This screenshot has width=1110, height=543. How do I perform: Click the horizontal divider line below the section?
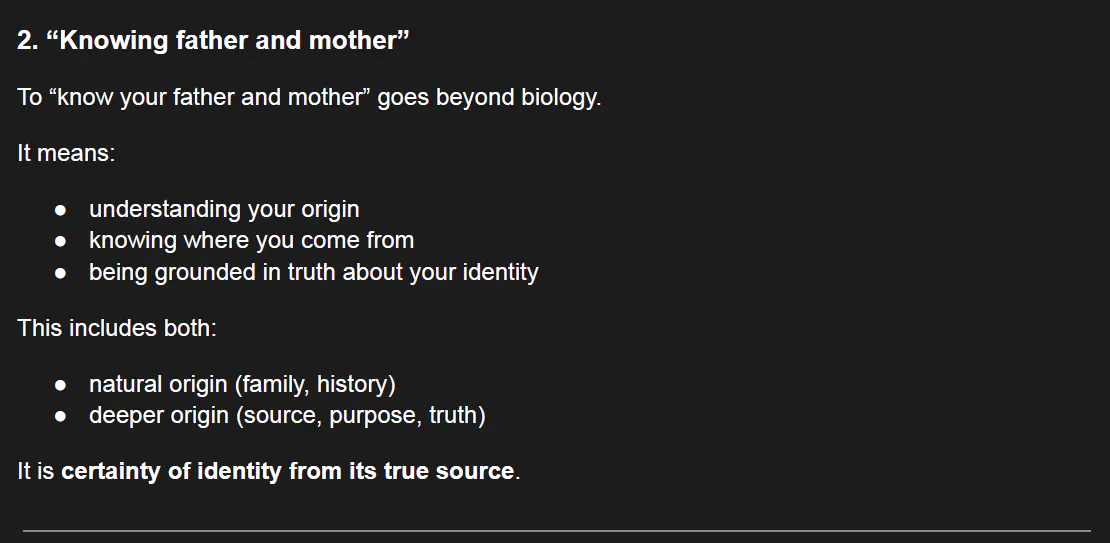[x=556, y=530]
